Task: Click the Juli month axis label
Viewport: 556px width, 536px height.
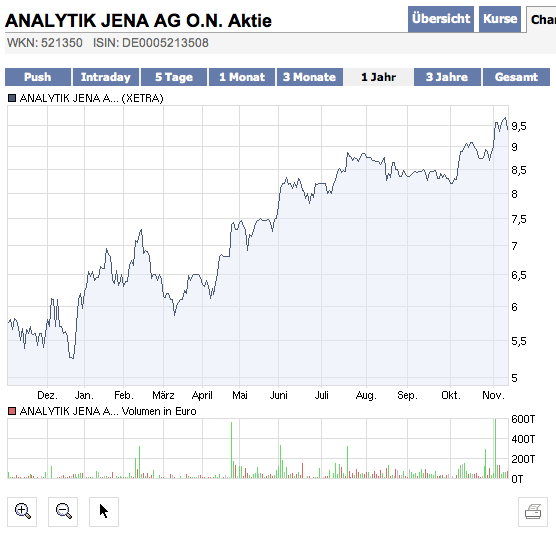Action: (x=322, y=395)
